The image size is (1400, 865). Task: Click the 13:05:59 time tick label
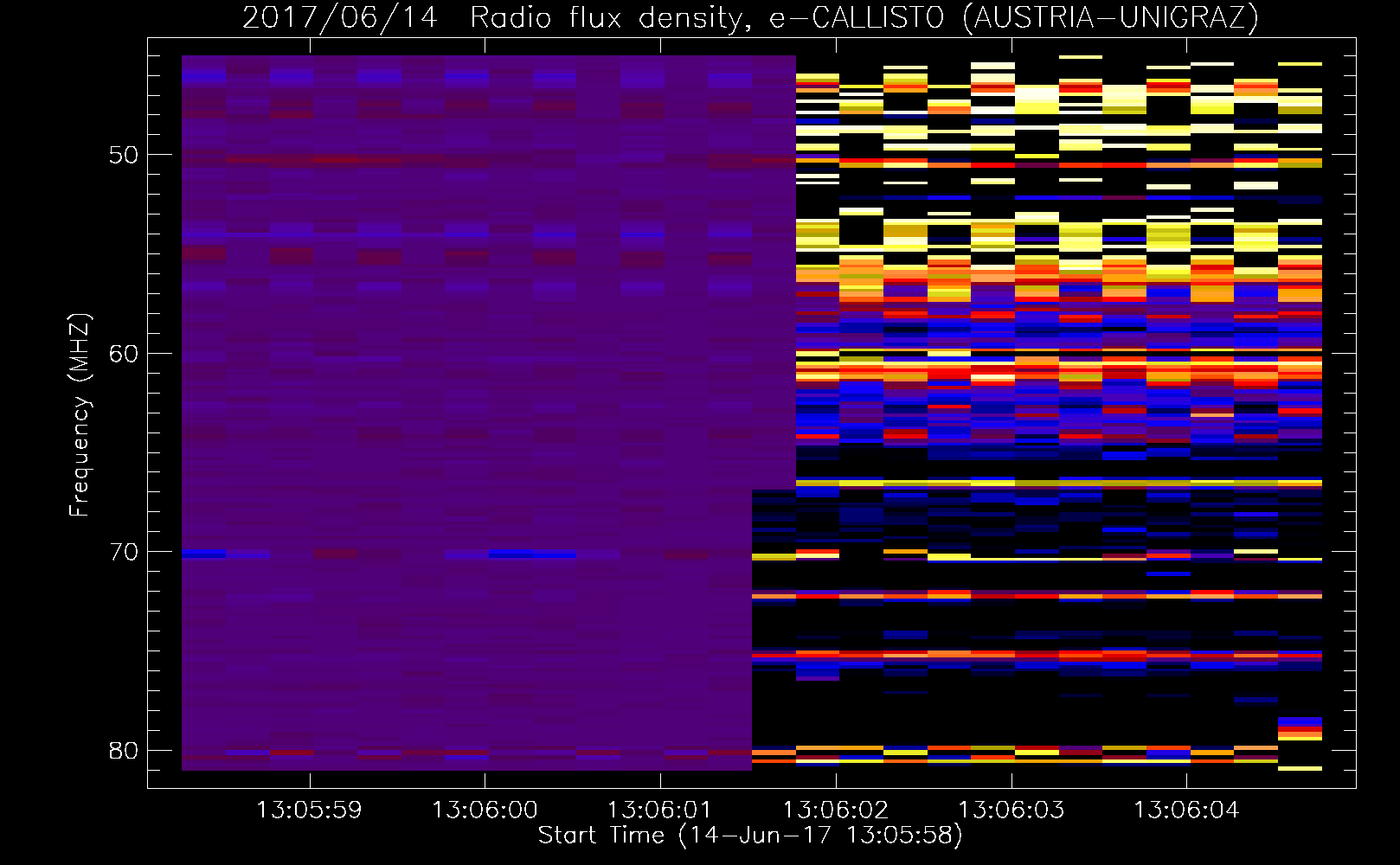tap(309, 811)
